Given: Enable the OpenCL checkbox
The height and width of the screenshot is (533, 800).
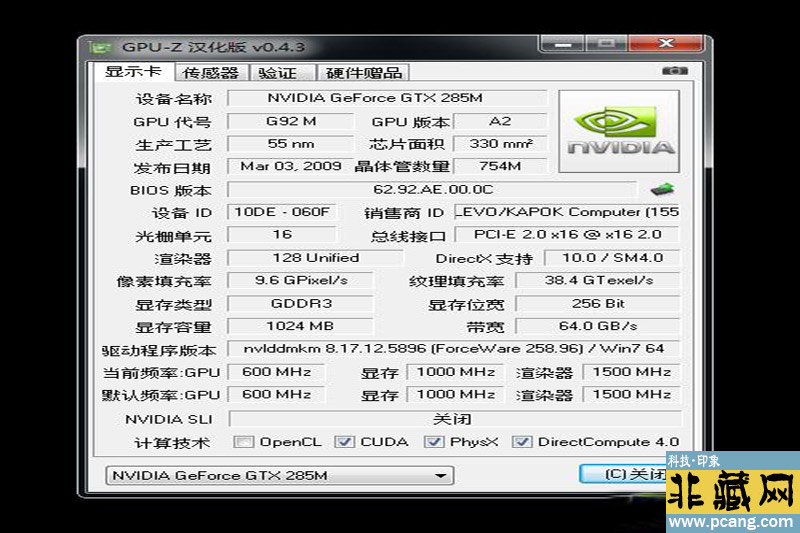Looking at the screenshot, I should [x=243, y=442].
